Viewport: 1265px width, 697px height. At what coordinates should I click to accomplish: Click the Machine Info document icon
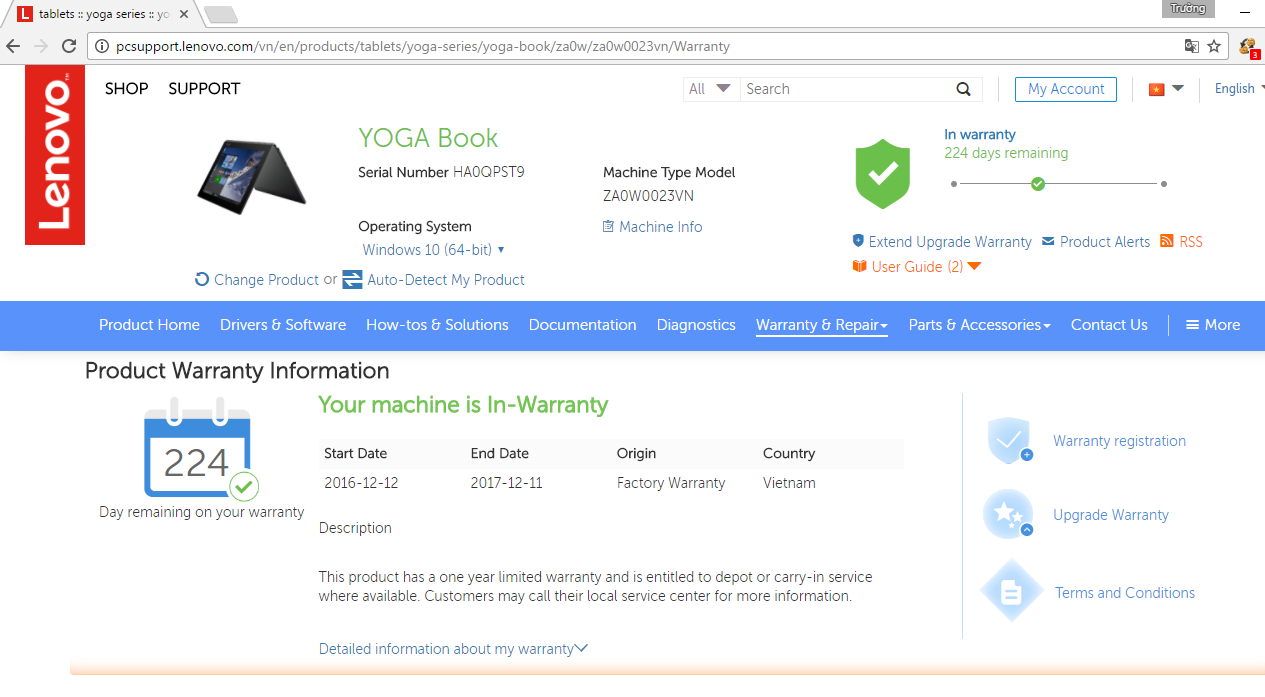coord(608,227)
